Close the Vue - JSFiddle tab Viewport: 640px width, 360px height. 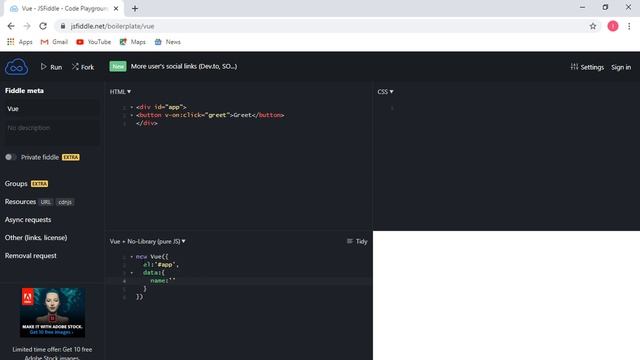(116, 9)
